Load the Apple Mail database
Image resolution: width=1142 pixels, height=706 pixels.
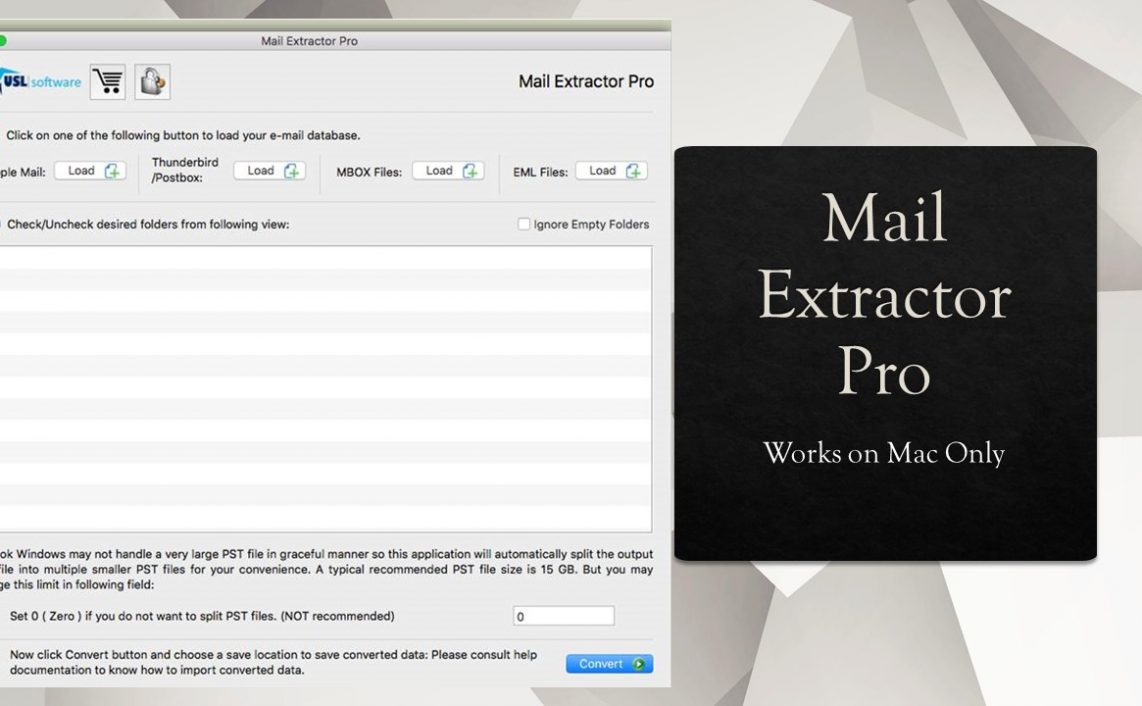tap(90, 171)
